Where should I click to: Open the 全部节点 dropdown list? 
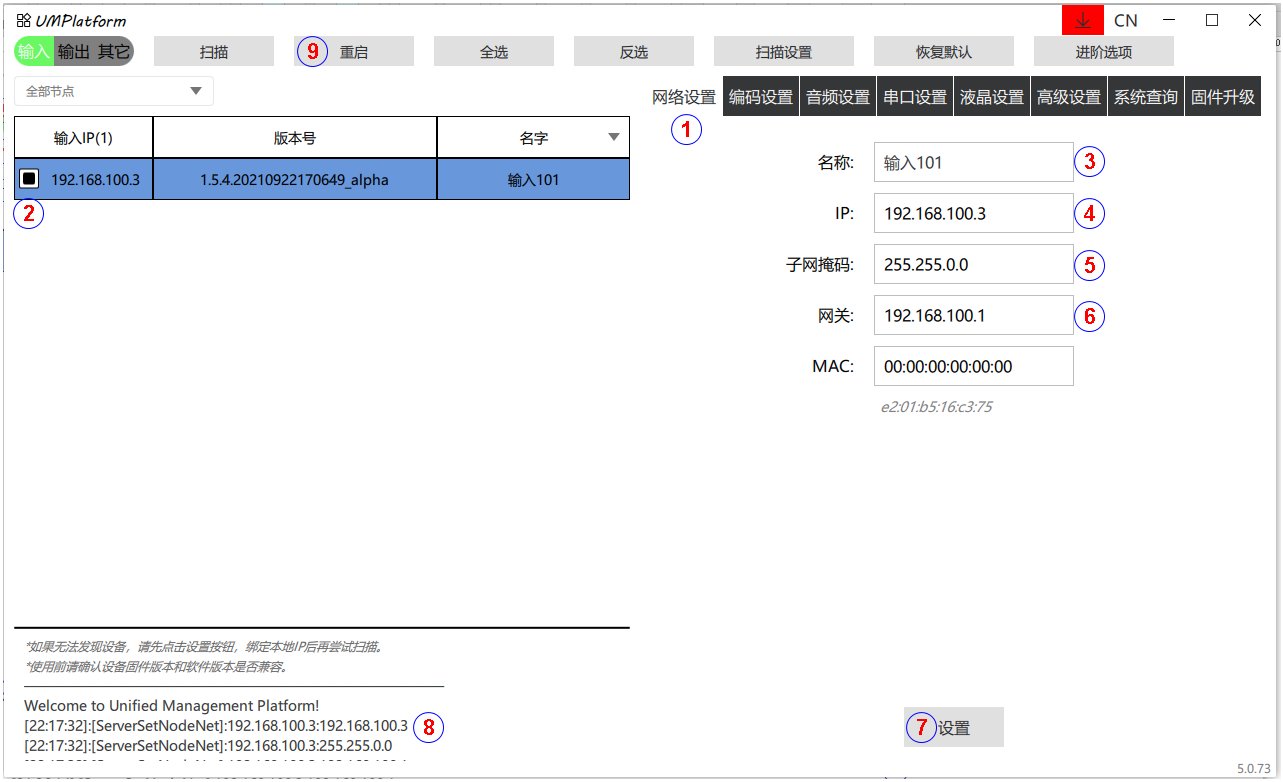(113, 91)
